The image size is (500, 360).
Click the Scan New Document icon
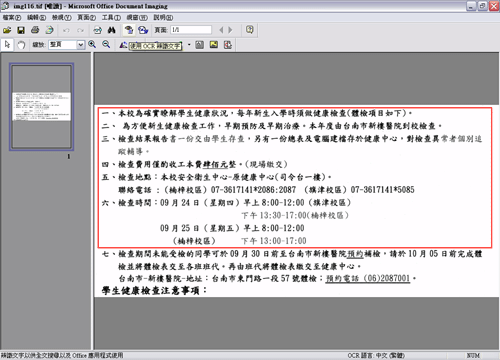(50, 30)
